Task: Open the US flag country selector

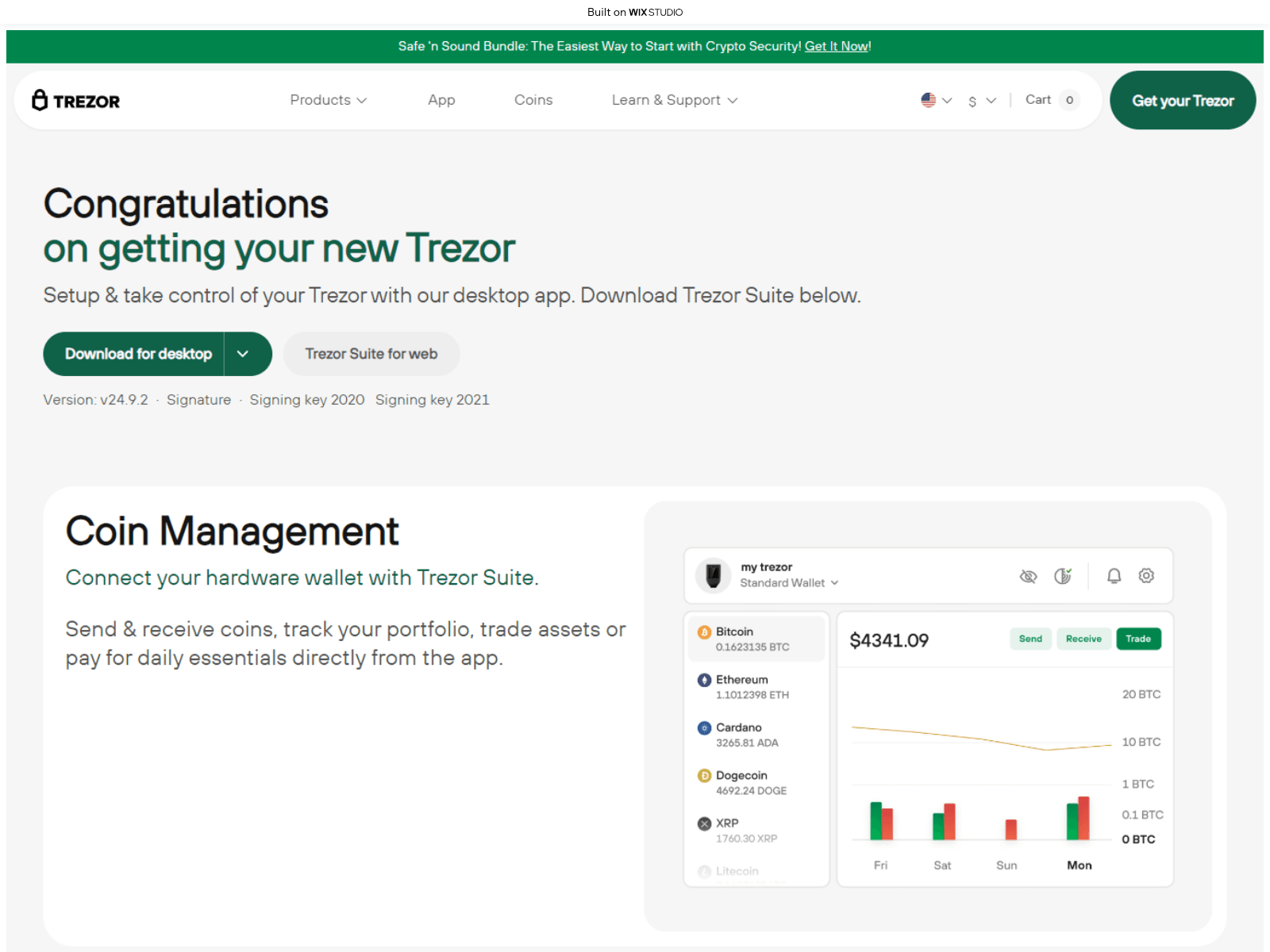Action: (936, 100)
